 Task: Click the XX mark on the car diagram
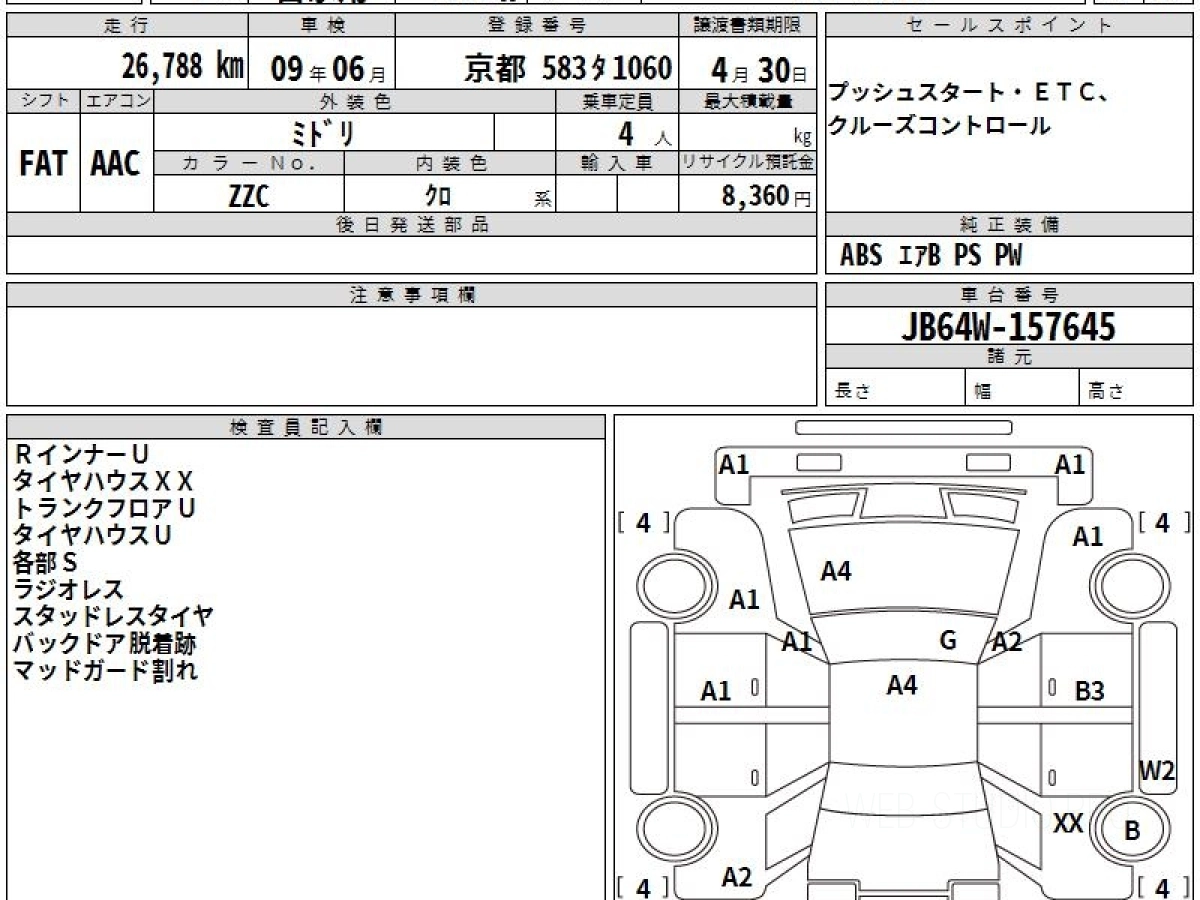1069,823
